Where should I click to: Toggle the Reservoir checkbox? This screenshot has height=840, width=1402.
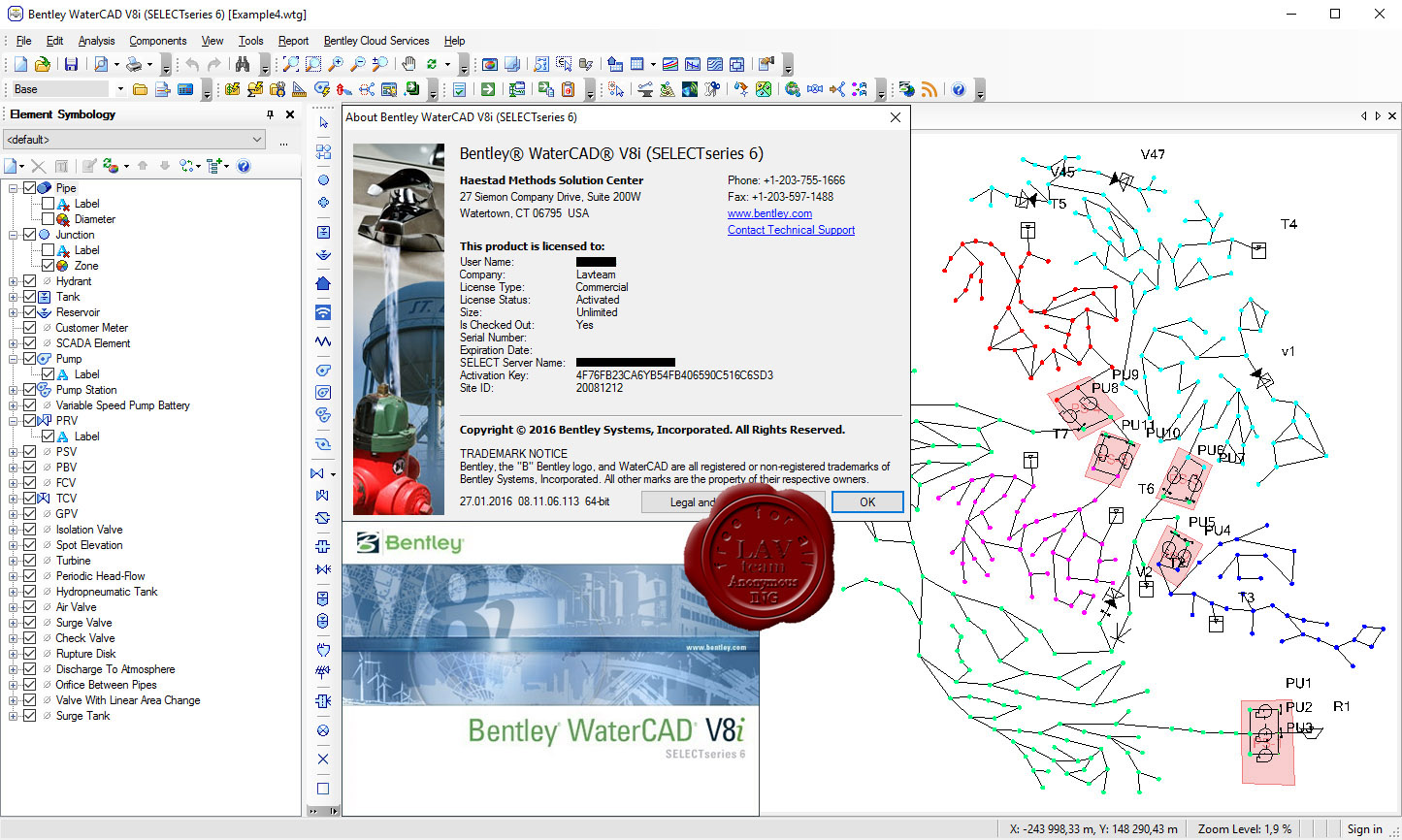29,312
